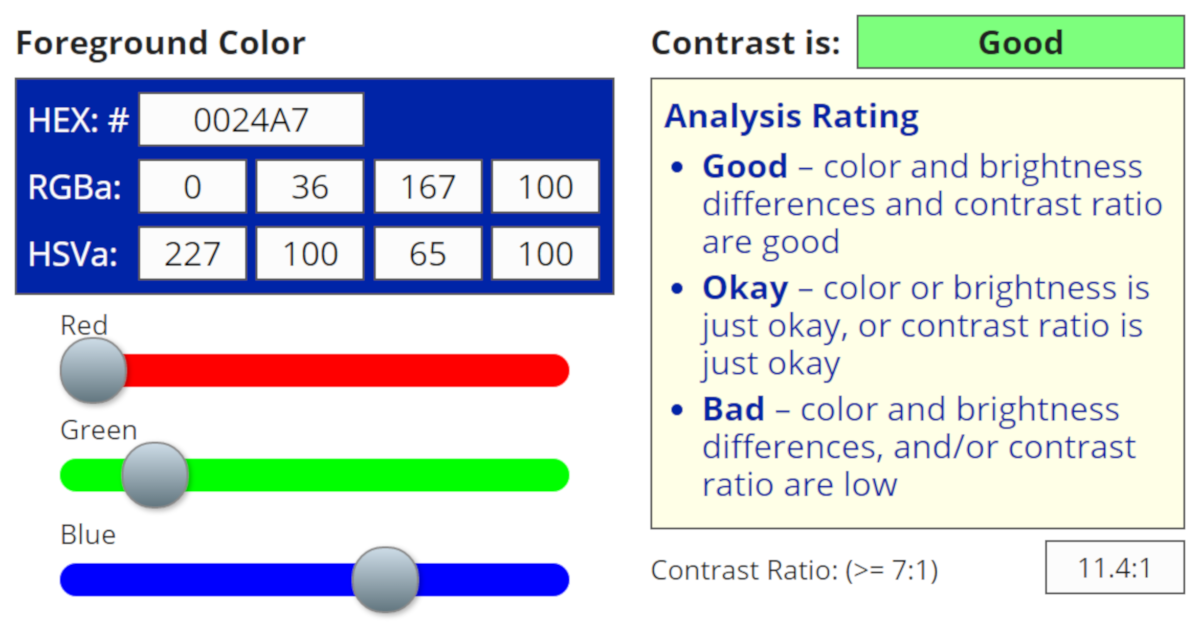Click the blue slider track before the handle
Viewport: 1200px width, 630px height.
[200, 580]
